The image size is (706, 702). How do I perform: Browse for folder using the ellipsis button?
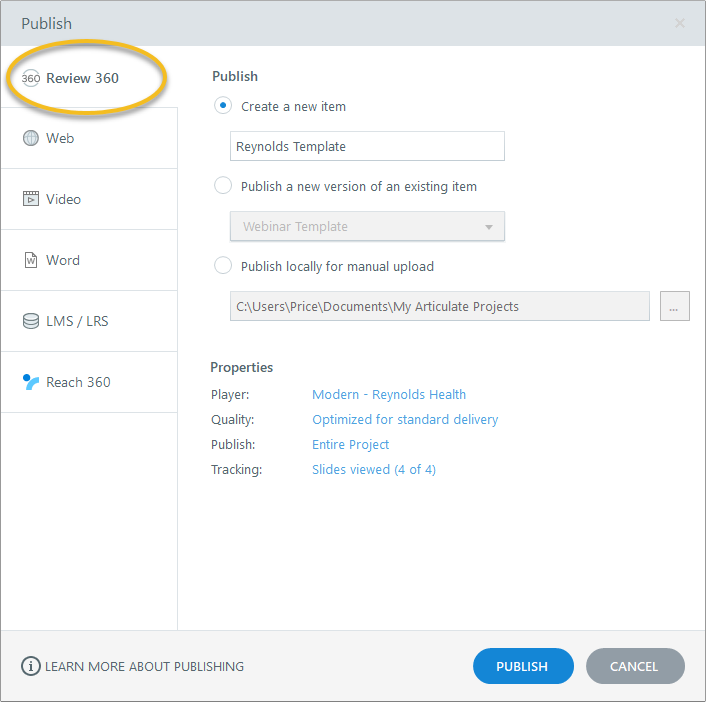pos(674,307)
